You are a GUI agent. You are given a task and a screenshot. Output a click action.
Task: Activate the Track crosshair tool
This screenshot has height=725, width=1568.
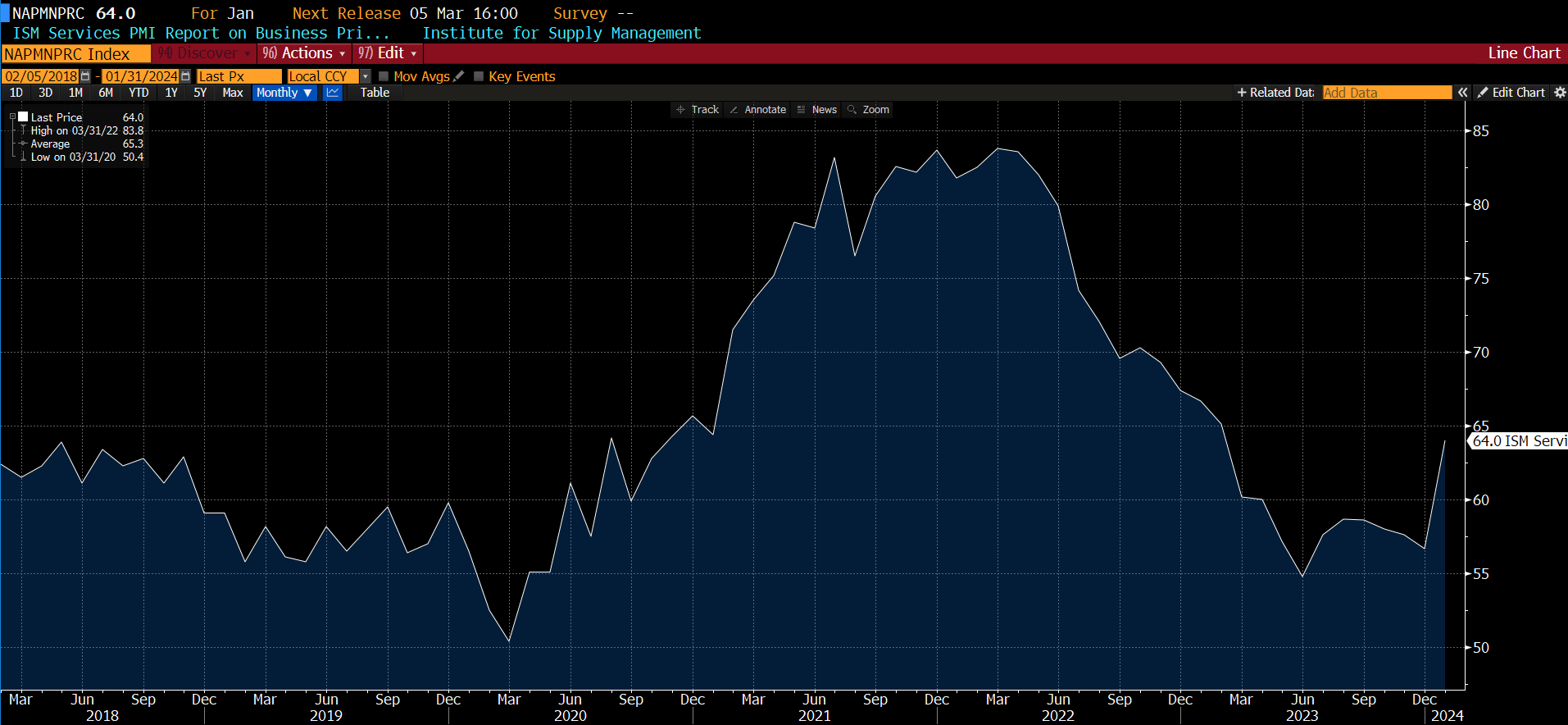(x=697, y=110)
